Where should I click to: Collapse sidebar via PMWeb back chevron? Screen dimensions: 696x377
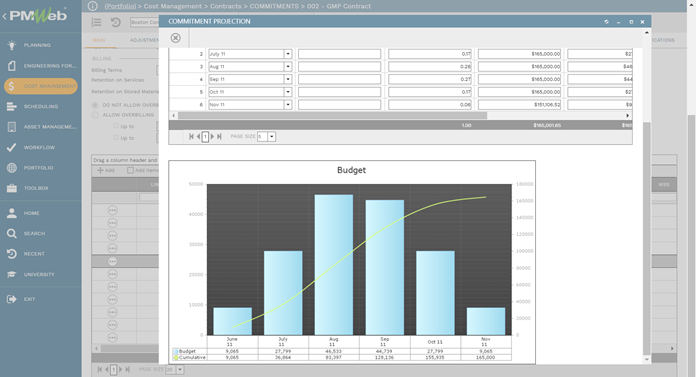[x=4, y=16]
